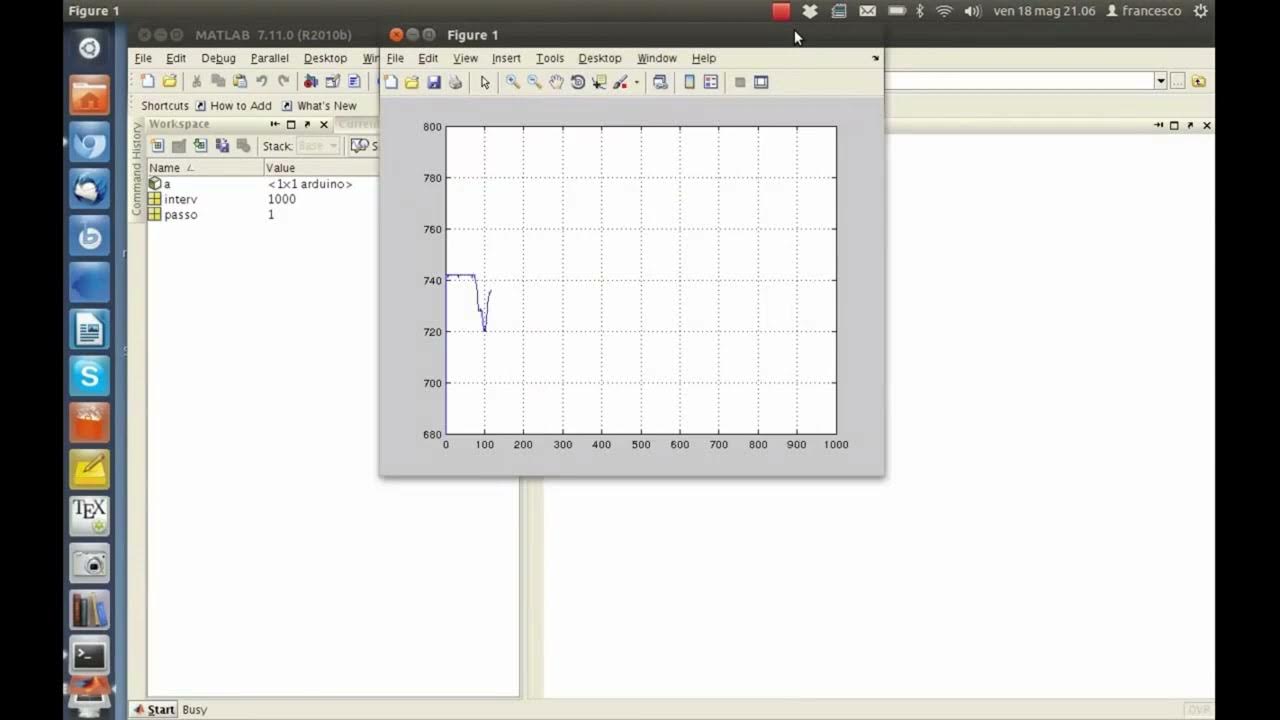The width and height of the screenshot is (1280, 720).
Task: Open Figure 1 Desktop menu
Action: pos(600,58)
